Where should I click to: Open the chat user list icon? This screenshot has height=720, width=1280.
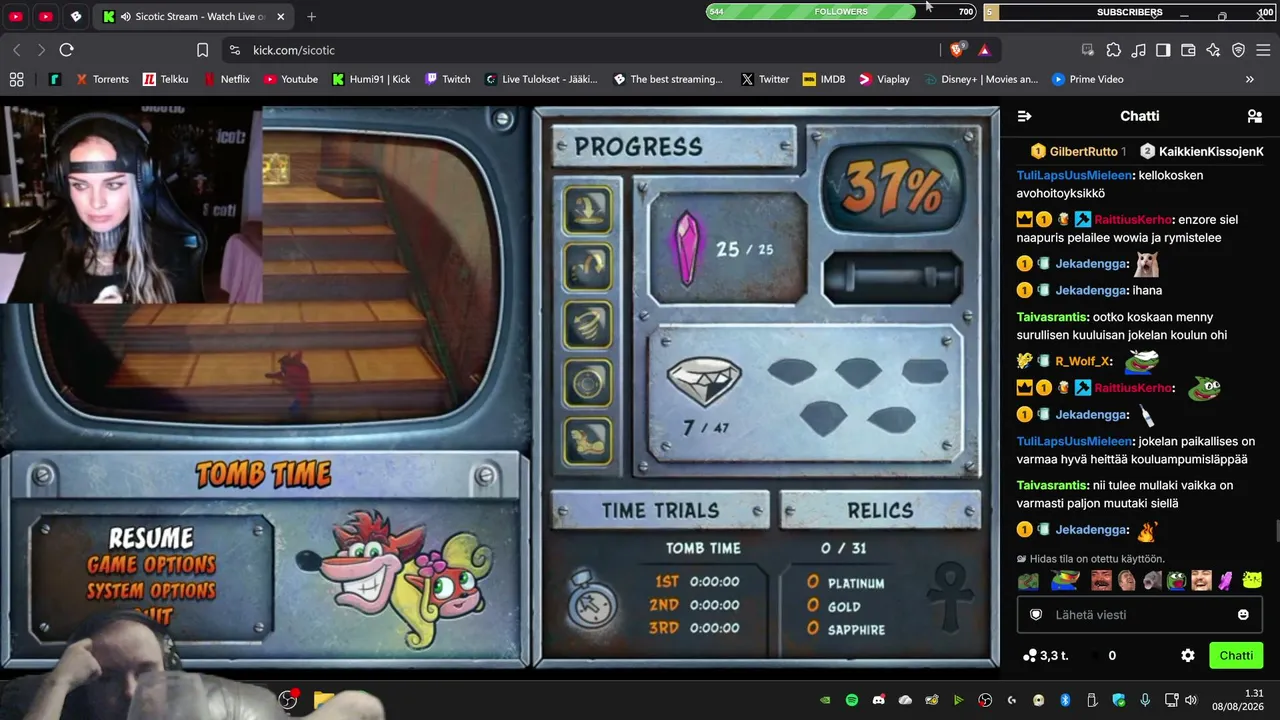click(1255, 116)
